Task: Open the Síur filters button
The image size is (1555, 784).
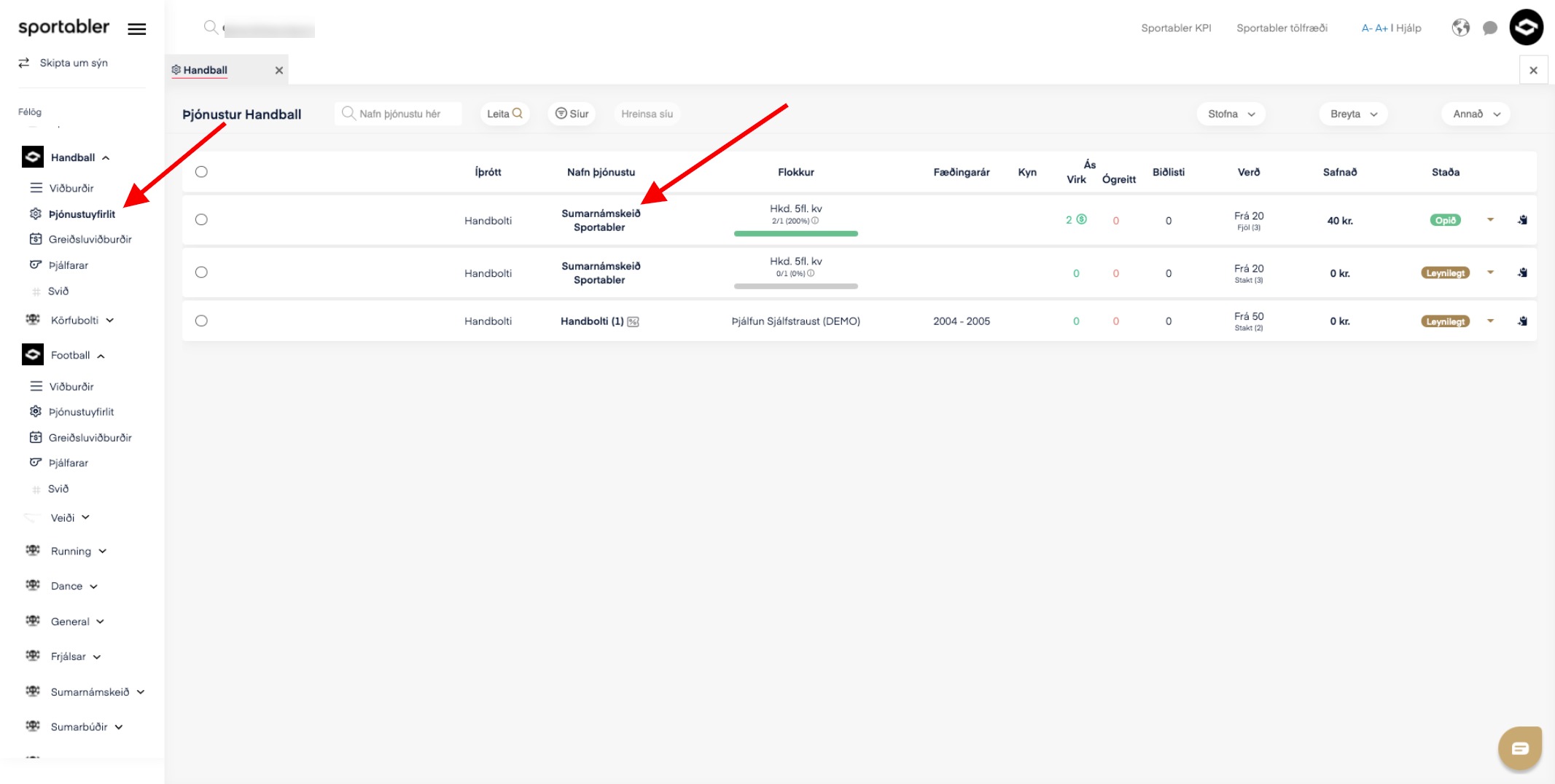Action: pyautogui.click(x=572, y=114)
